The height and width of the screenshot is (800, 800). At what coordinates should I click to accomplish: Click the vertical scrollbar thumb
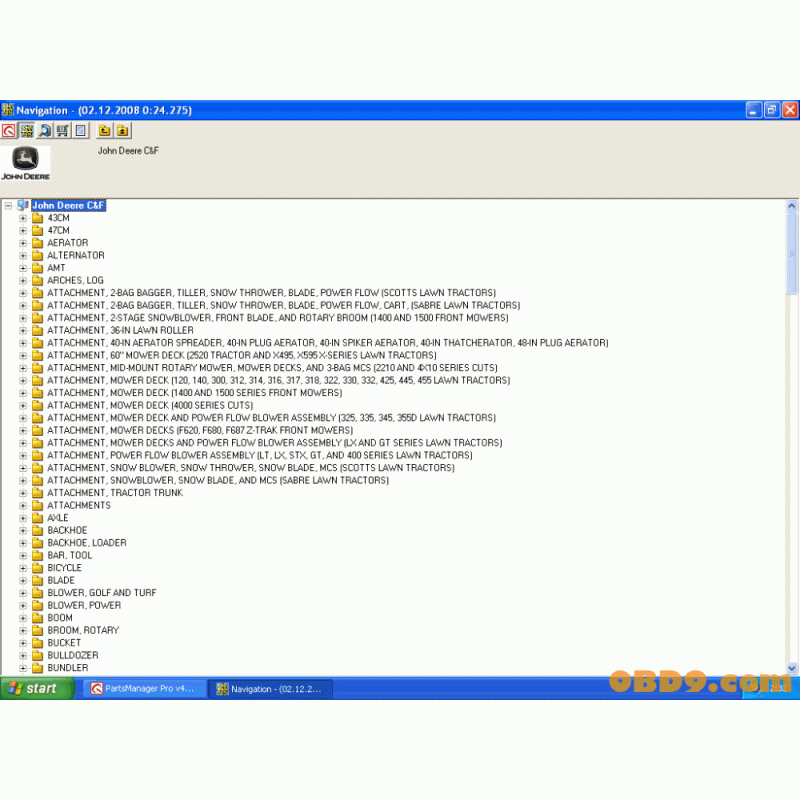click(x=792, y=254)
